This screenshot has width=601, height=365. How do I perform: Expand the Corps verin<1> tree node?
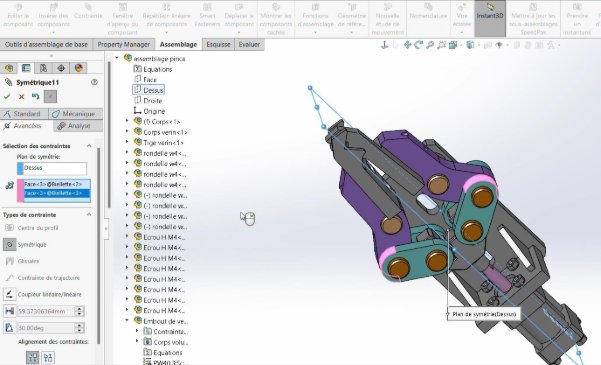pos(127,132)
